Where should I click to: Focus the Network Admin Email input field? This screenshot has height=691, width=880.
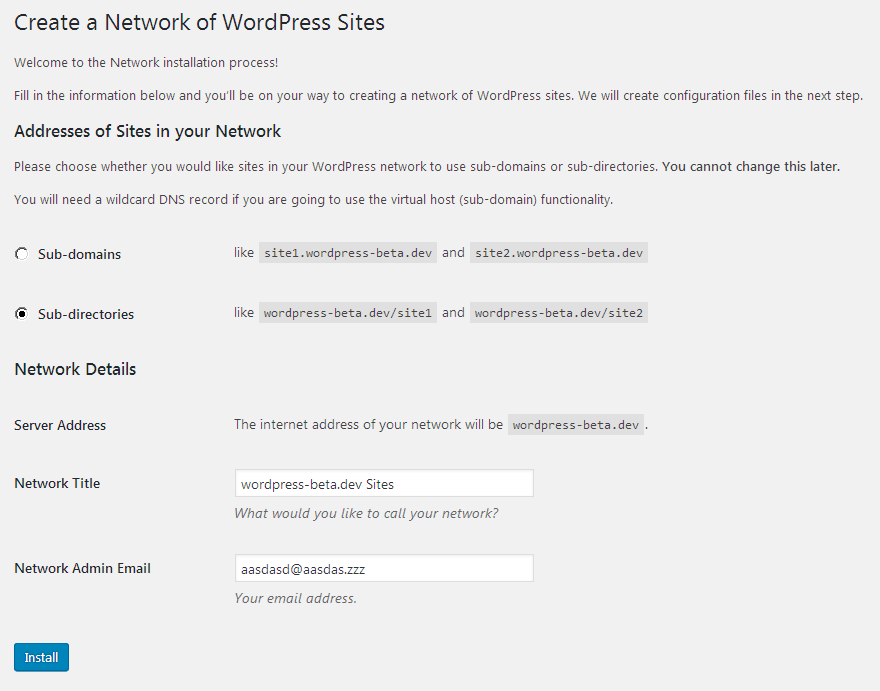(x=384, y=568)
